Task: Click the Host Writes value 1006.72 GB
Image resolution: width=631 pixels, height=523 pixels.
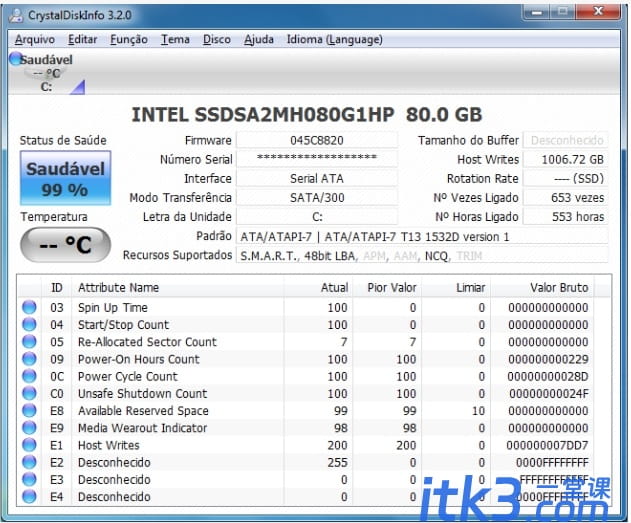Action: point(565,159)
